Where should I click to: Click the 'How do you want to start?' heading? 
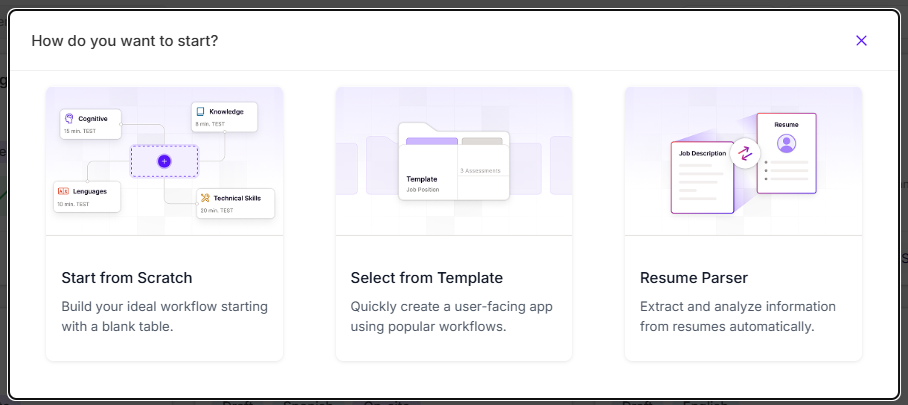pyautogui.click(x=125, y=41)
